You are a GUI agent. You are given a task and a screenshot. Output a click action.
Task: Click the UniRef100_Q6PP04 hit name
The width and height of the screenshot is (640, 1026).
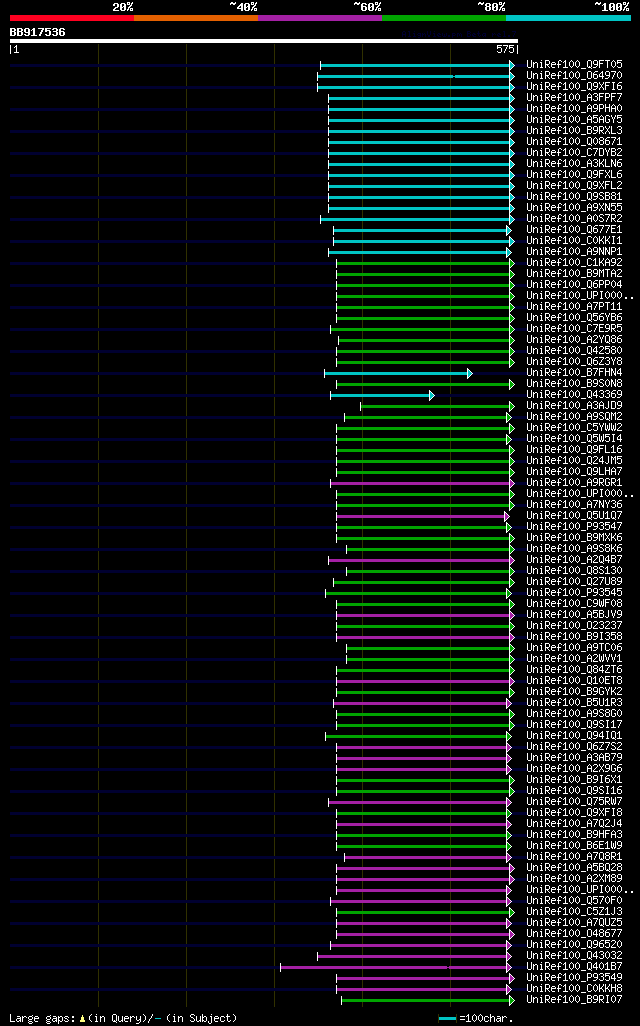(575, 285)
